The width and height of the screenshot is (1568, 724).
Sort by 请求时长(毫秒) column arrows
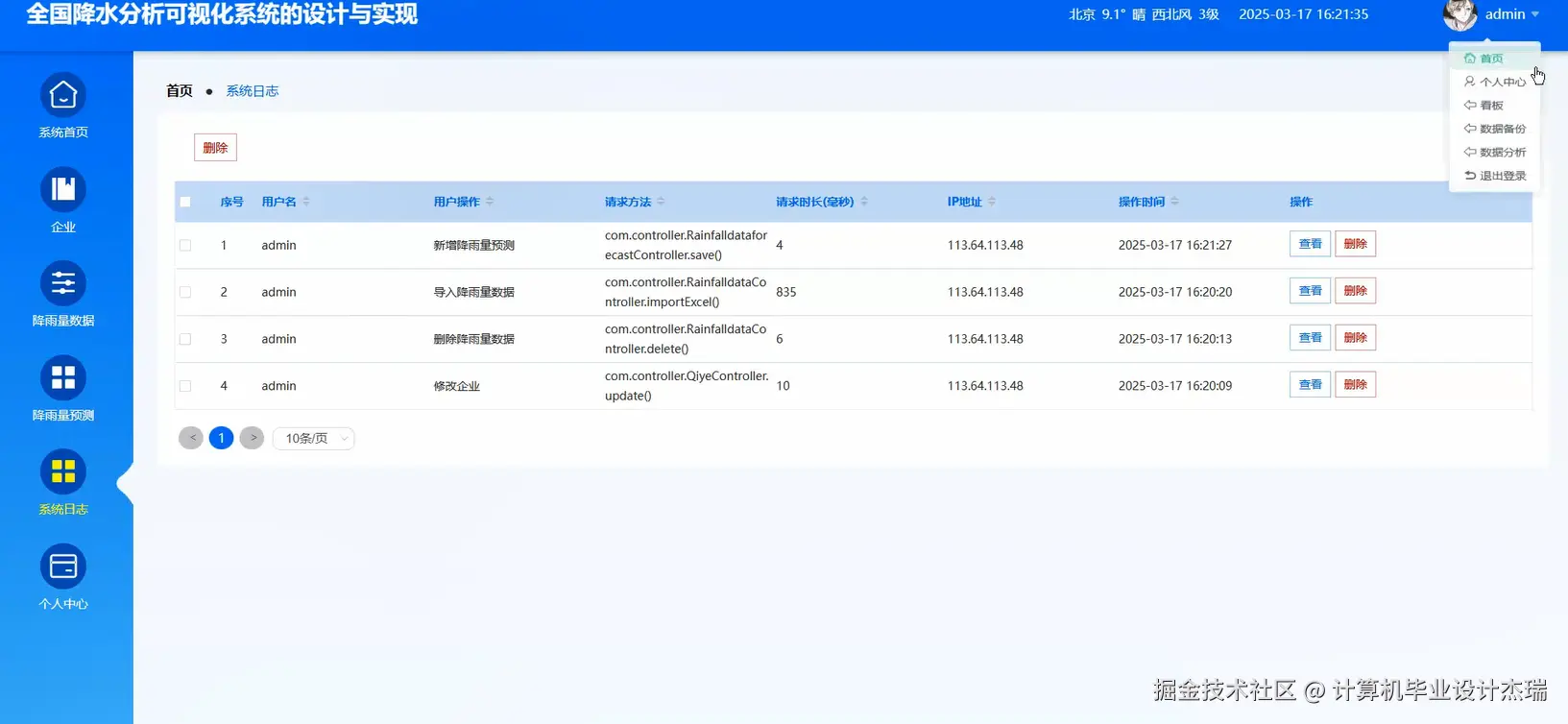[864, 202]
